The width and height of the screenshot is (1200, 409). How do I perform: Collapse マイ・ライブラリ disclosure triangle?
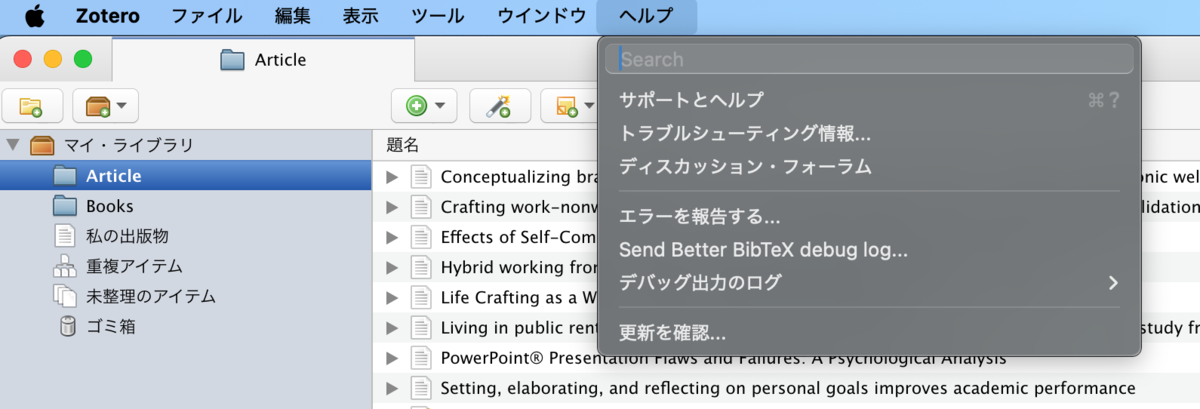pyautogui.click(x=13, y=145)
